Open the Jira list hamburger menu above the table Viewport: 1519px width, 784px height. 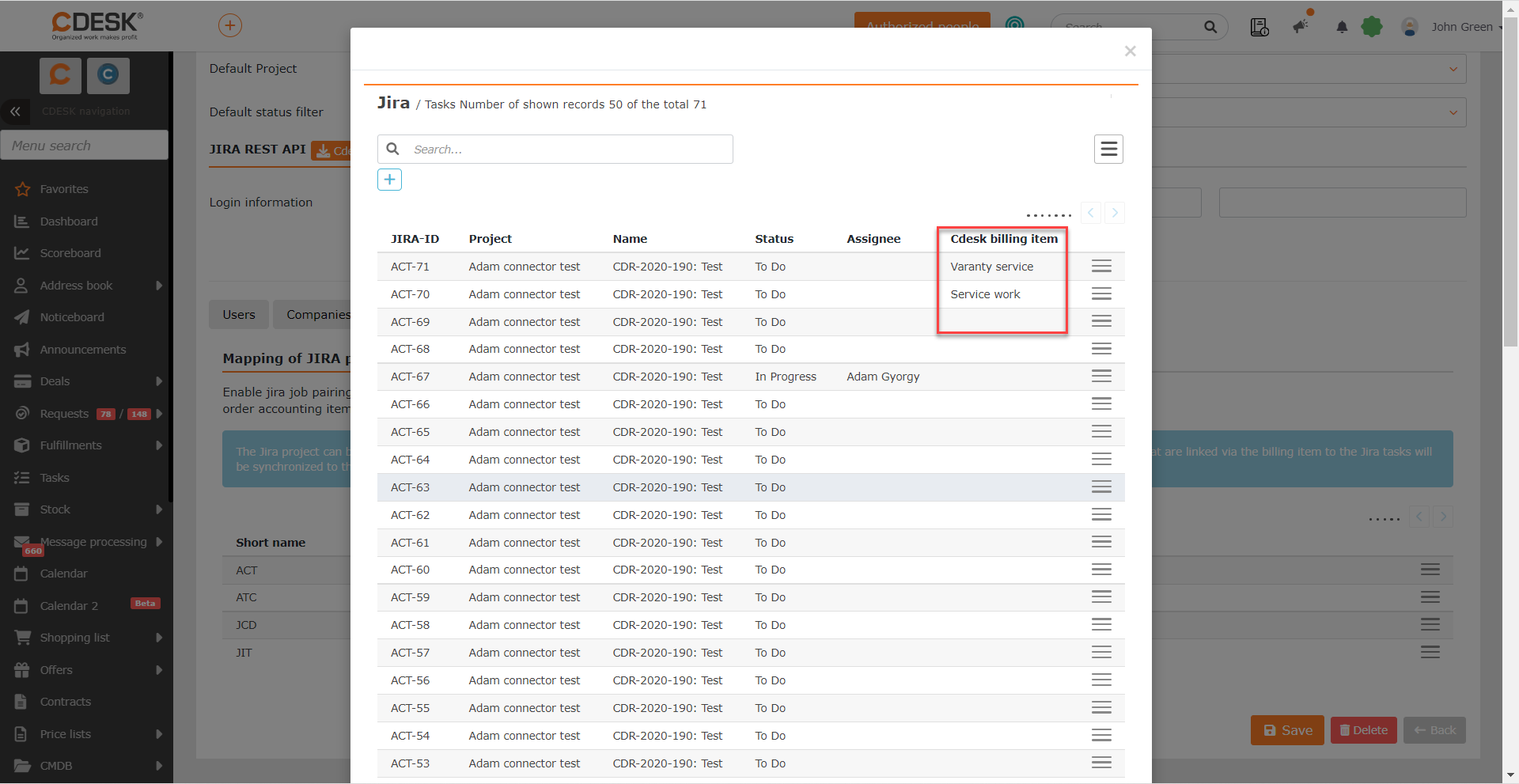click(x=1108, y=149)
